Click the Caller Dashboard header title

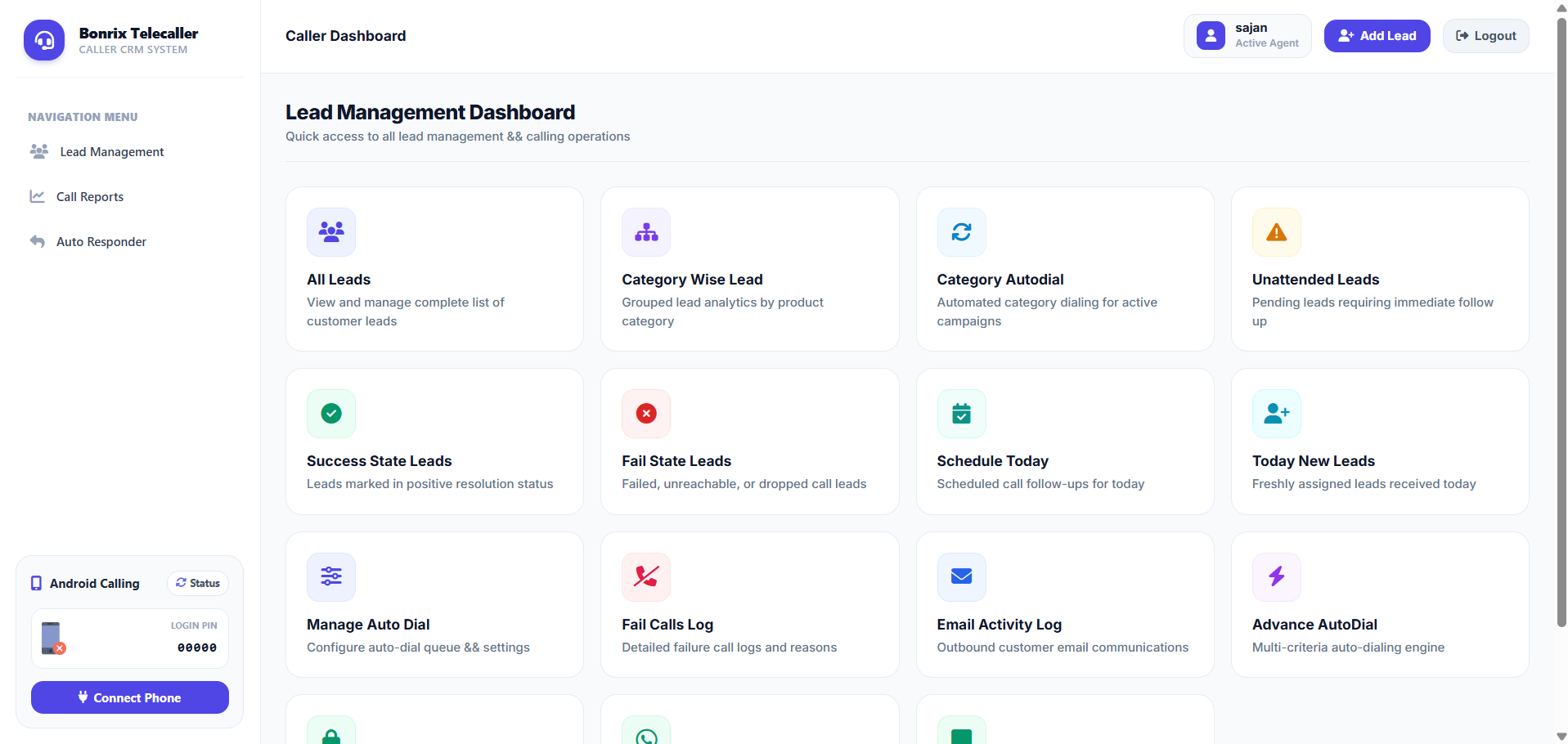(345, 36)
